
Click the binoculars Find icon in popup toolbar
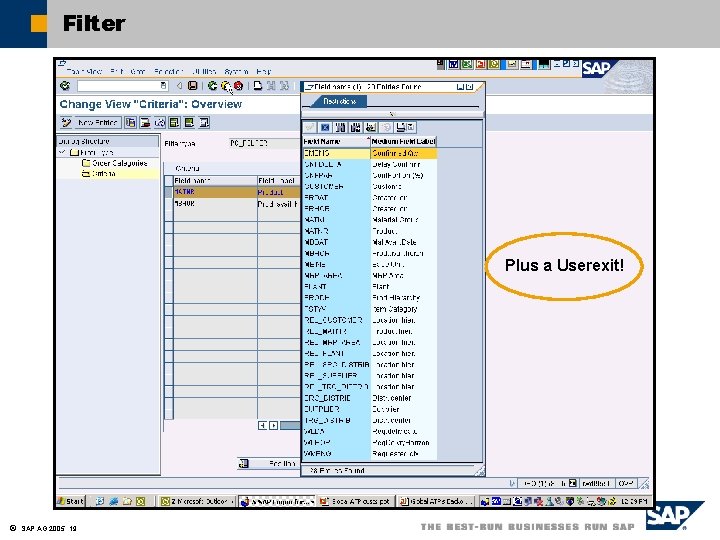pyautogui.click(x=340, y=127)
